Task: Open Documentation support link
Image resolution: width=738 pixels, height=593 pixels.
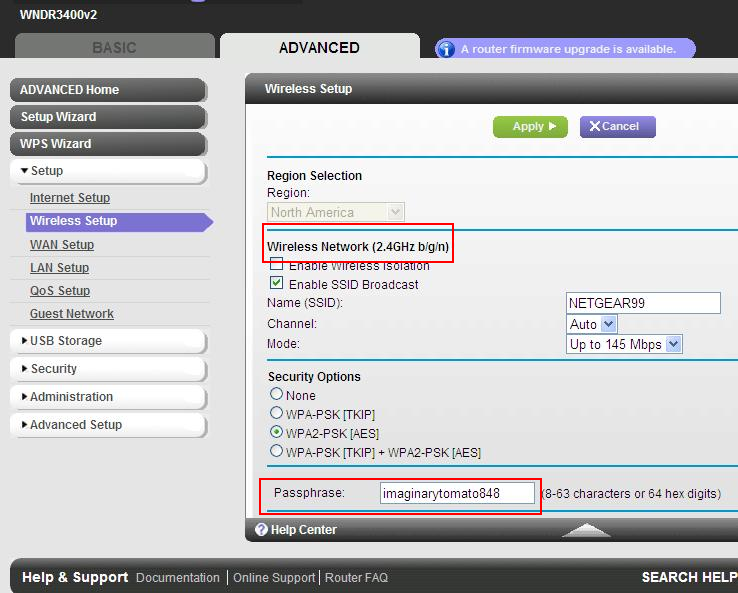Action: pos(178,577)
